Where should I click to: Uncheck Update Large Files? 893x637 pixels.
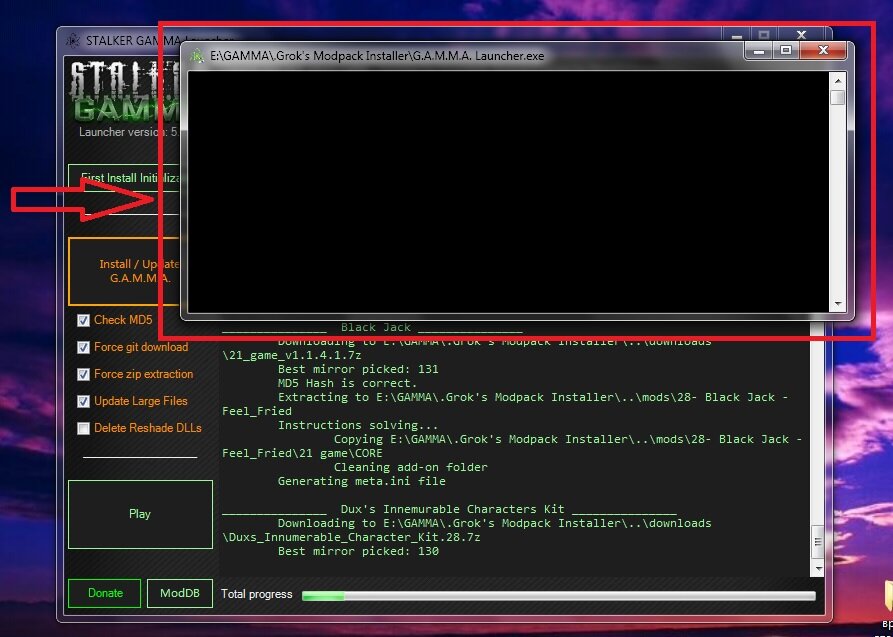click(84, 401)
